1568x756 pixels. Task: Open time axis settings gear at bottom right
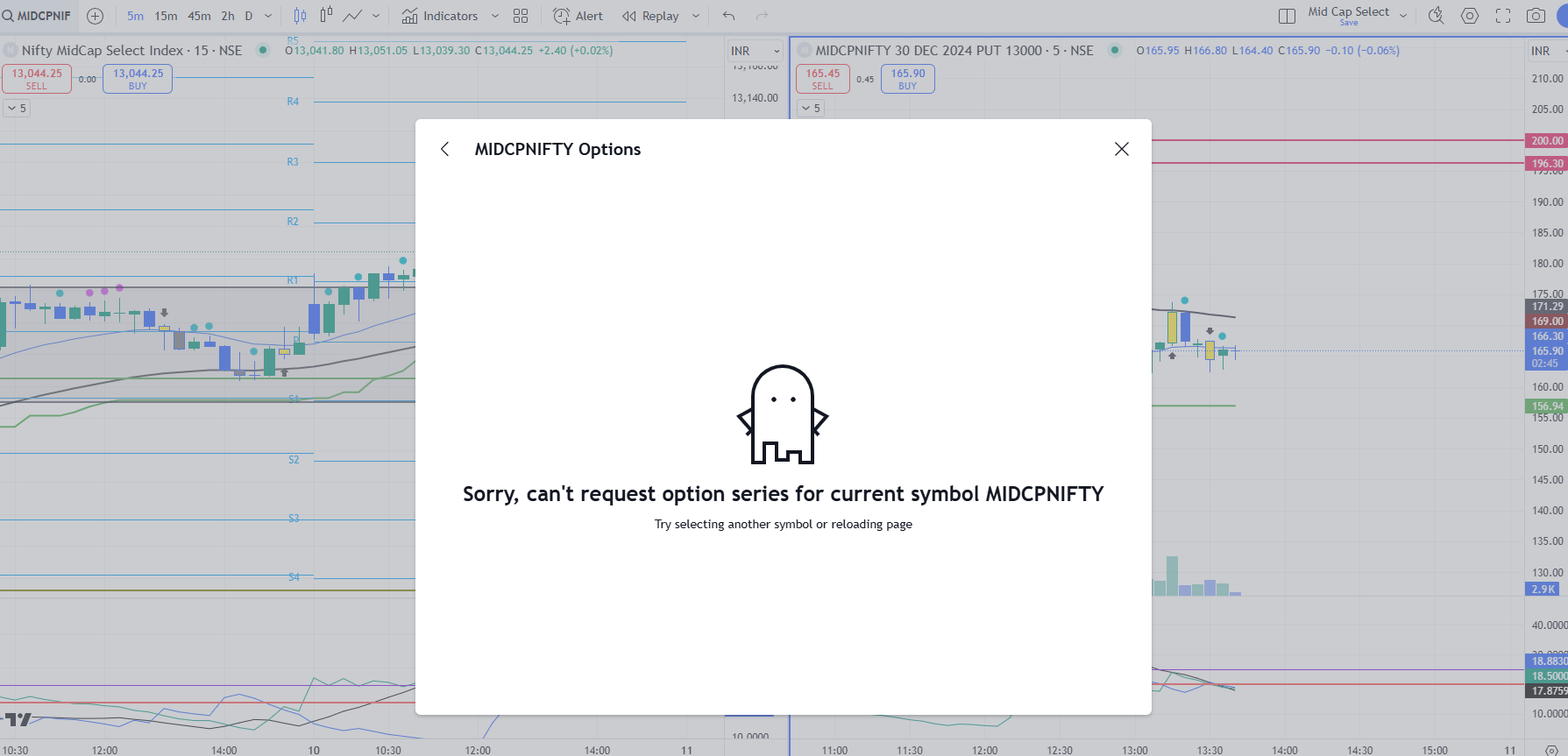pos(1551,750)
